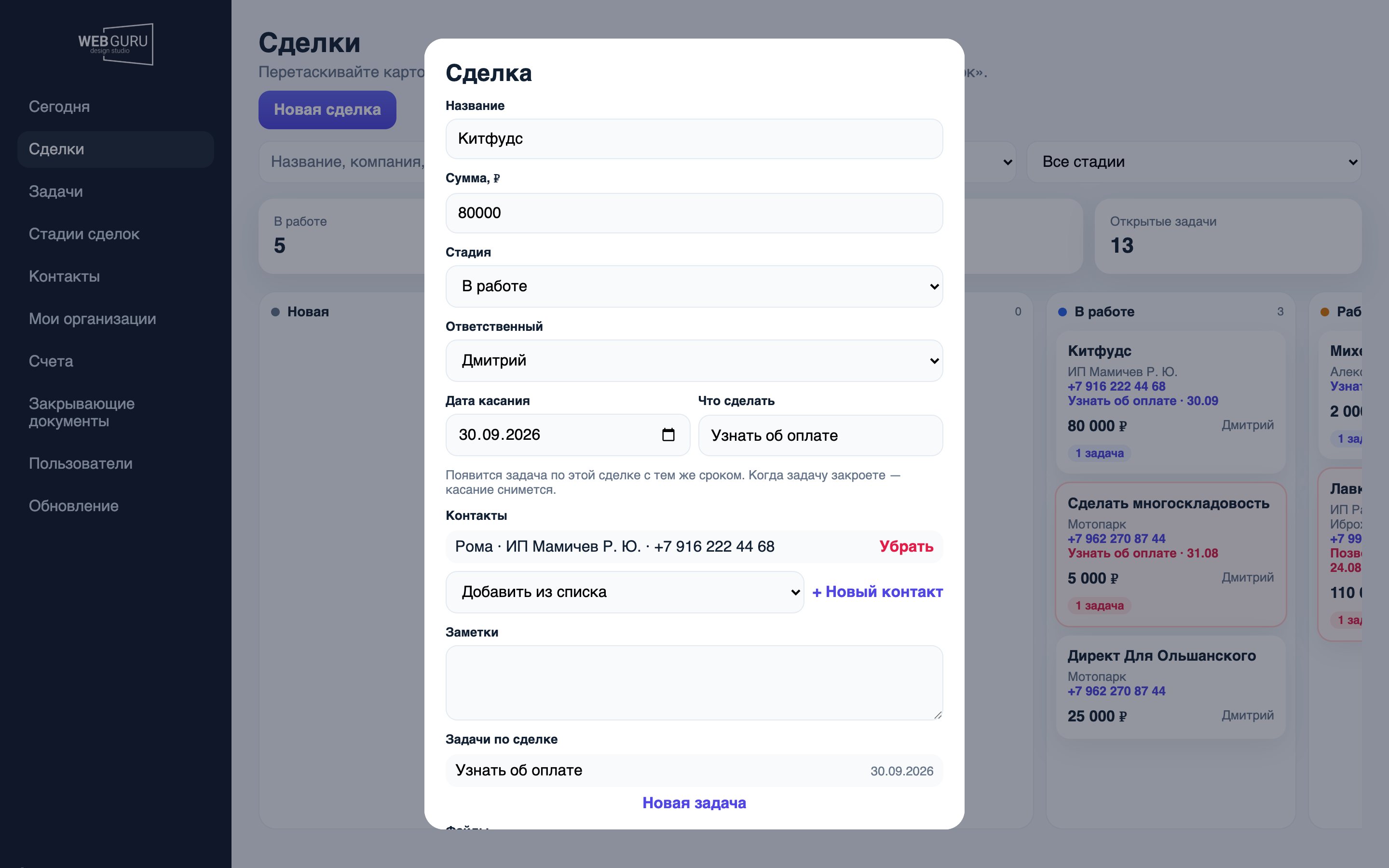Open the Ответственный dropdown showing Дмитрий
This screenshot has width=1389, height=868.
(694, 361)
